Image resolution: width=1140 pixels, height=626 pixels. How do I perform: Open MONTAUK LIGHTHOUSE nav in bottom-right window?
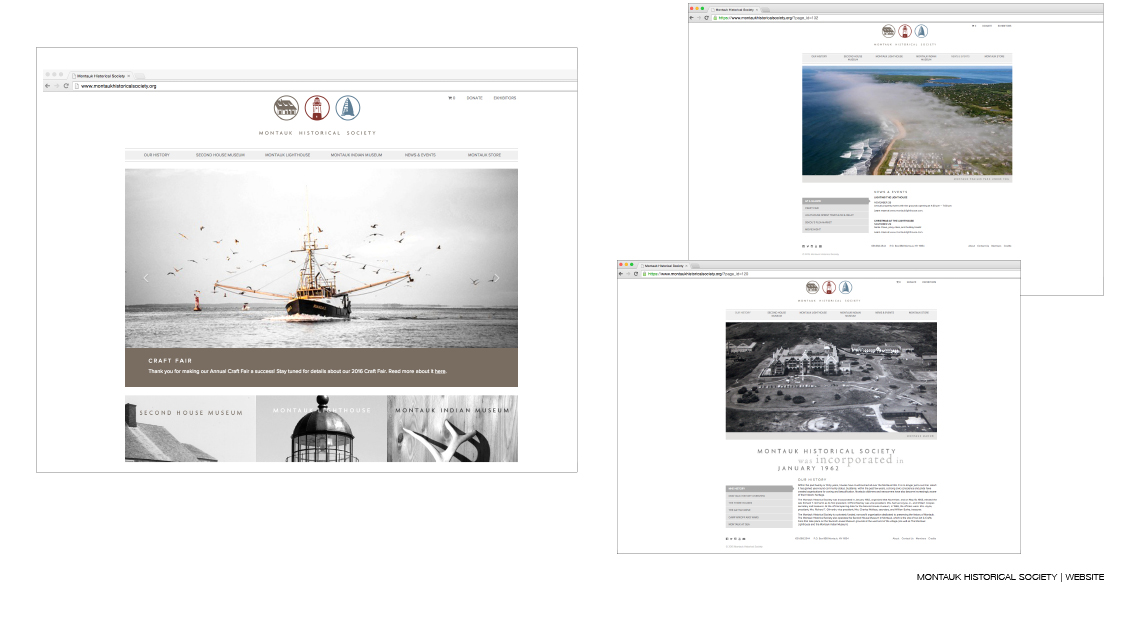[x=812, y=313]
